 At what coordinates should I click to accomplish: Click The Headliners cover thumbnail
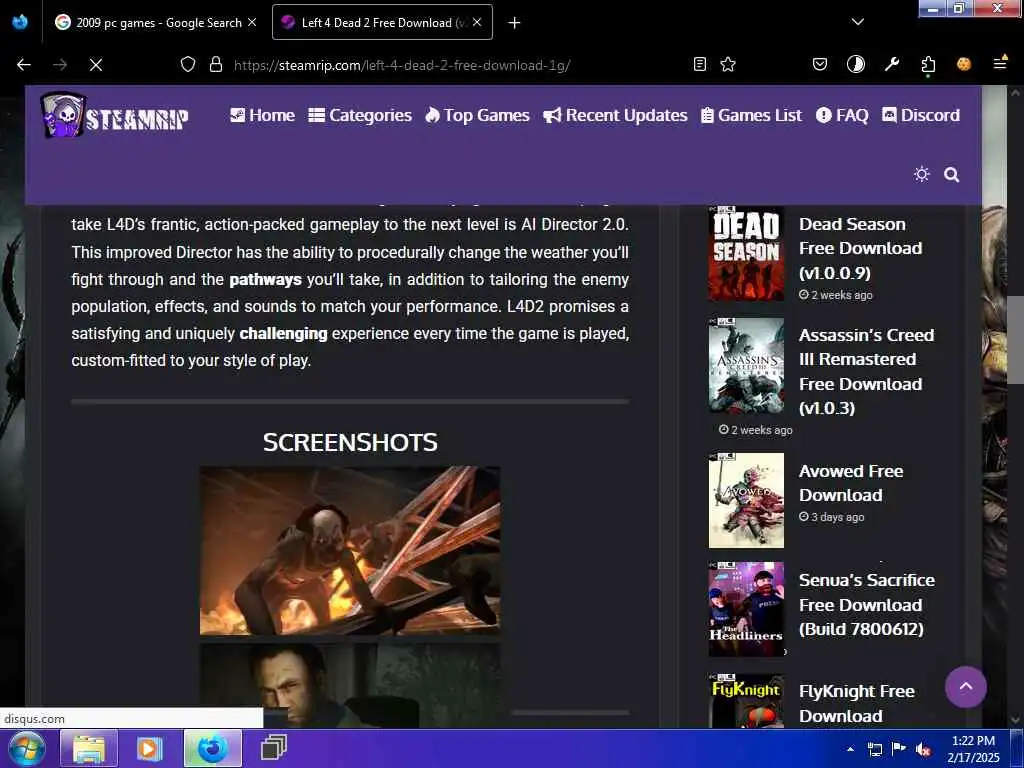tap(746, 609)
